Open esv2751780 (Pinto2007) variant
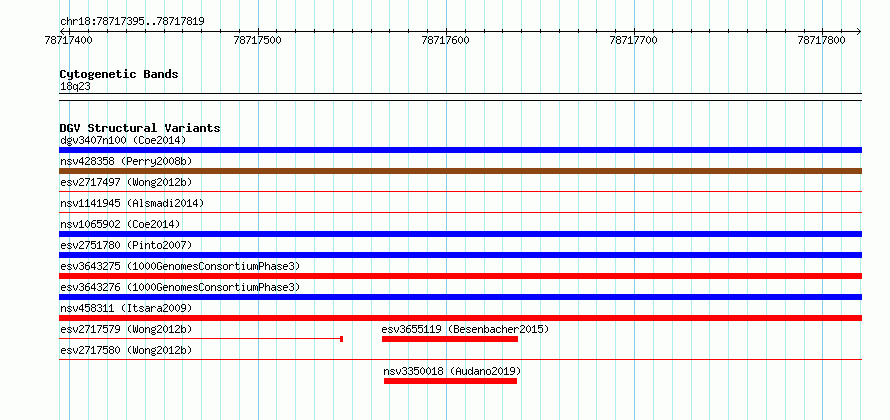 click(126, 245)
